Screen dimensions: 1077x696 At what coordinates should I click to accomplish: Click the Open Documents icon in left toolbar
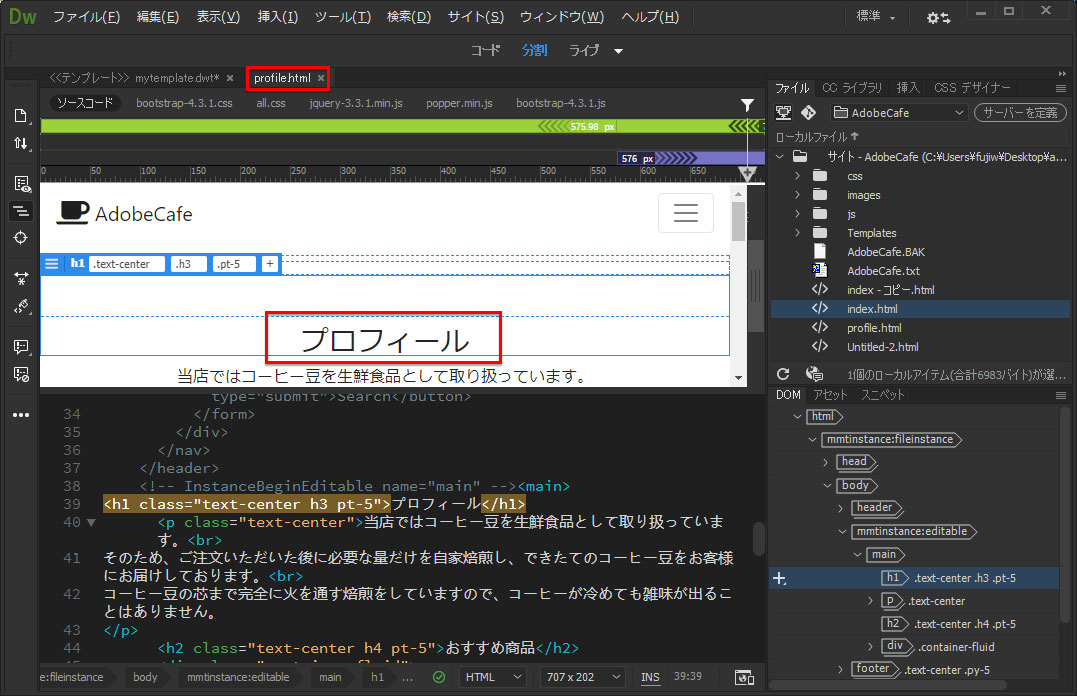21,115
